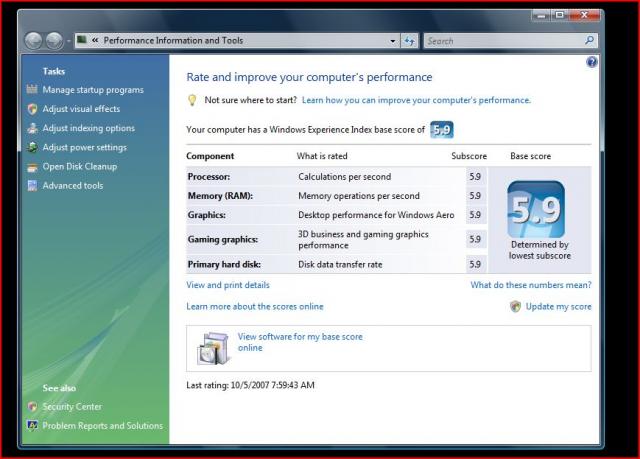640x459 pixels.
Task: Launch Open Disk Cleanup
Action: (x=80, y=166)
